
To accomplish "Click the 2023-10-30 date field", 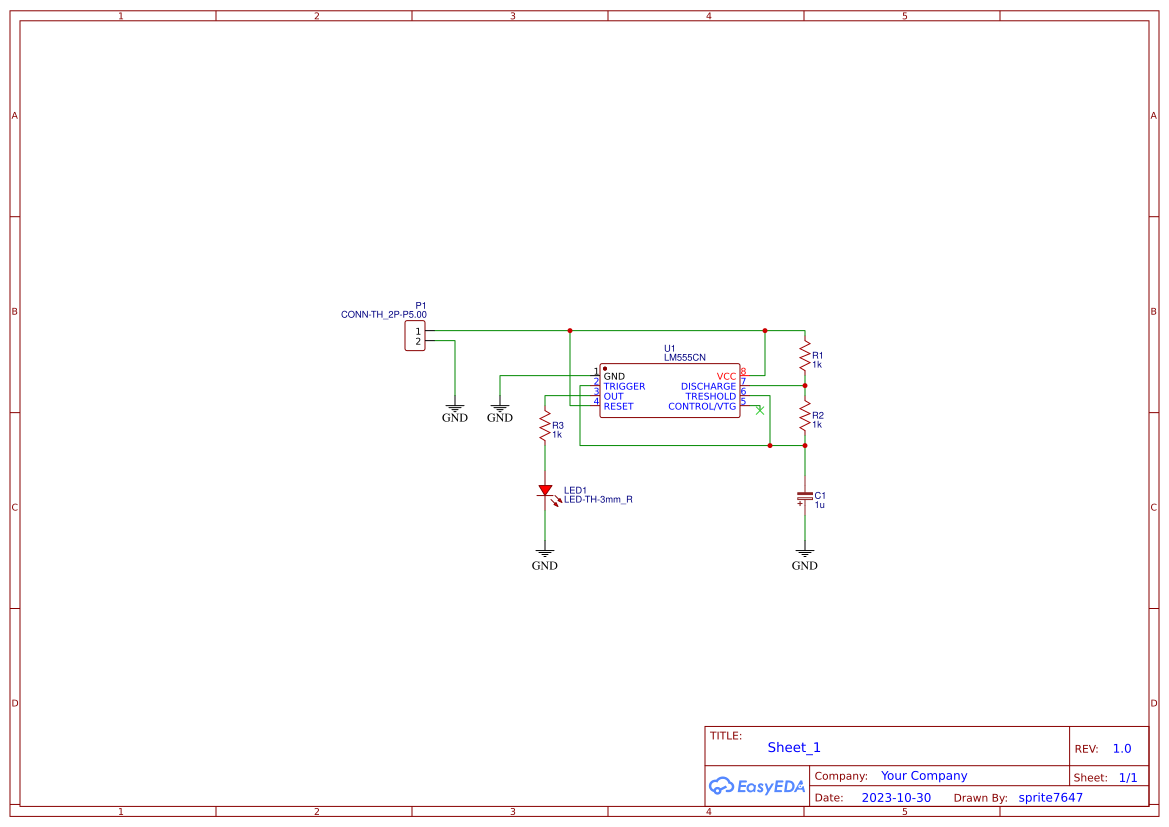I will point(896,797).
